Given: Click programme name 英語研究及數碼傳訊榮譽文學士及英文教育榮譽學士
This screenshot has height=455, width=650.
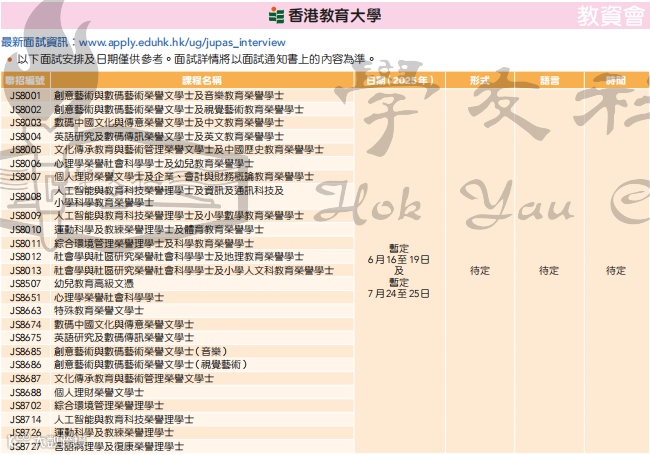Looking at the screenshot, I should click(x=169, y=136).
